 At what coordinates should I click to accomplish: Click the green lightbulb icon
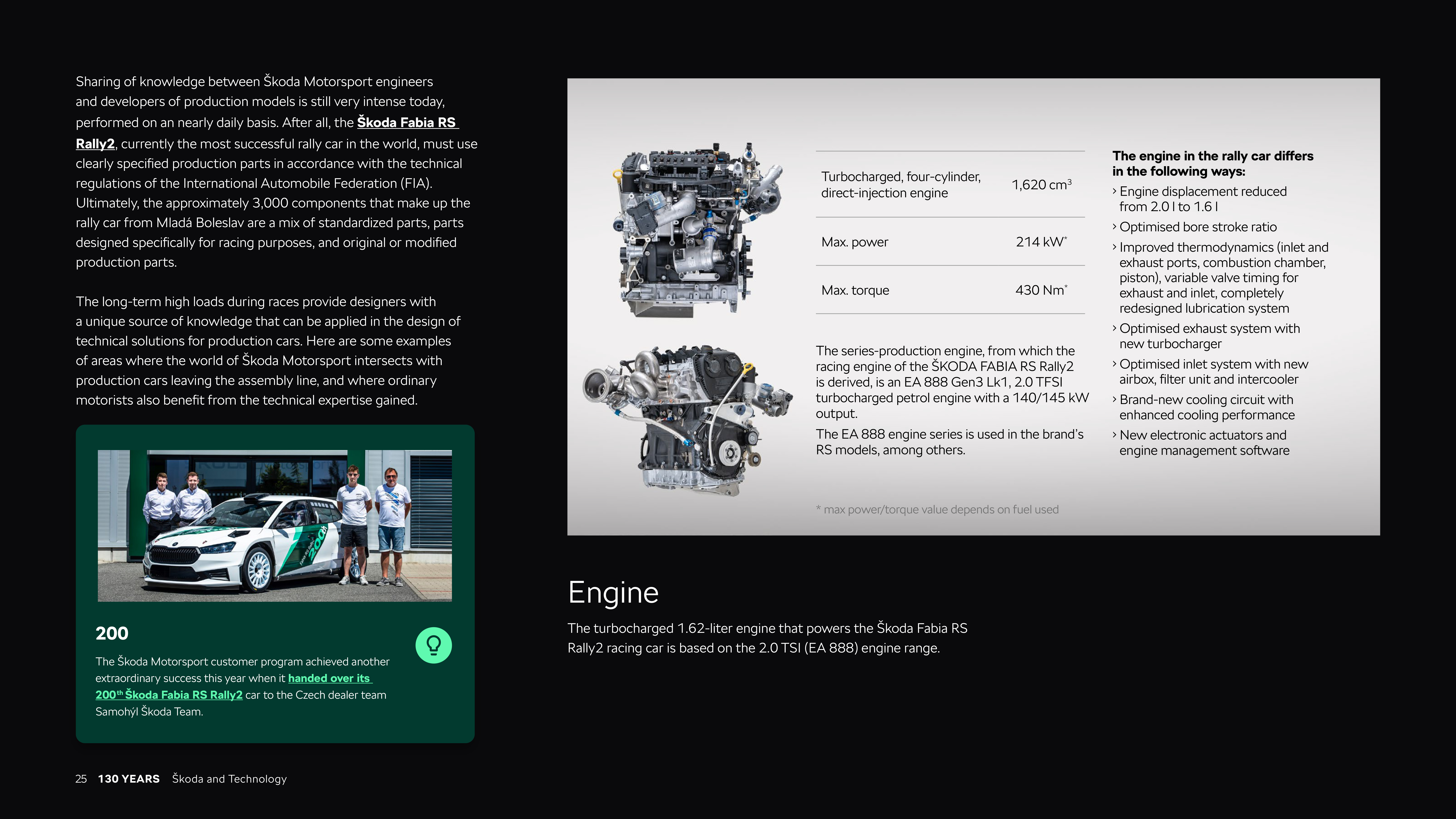point(434,645)
